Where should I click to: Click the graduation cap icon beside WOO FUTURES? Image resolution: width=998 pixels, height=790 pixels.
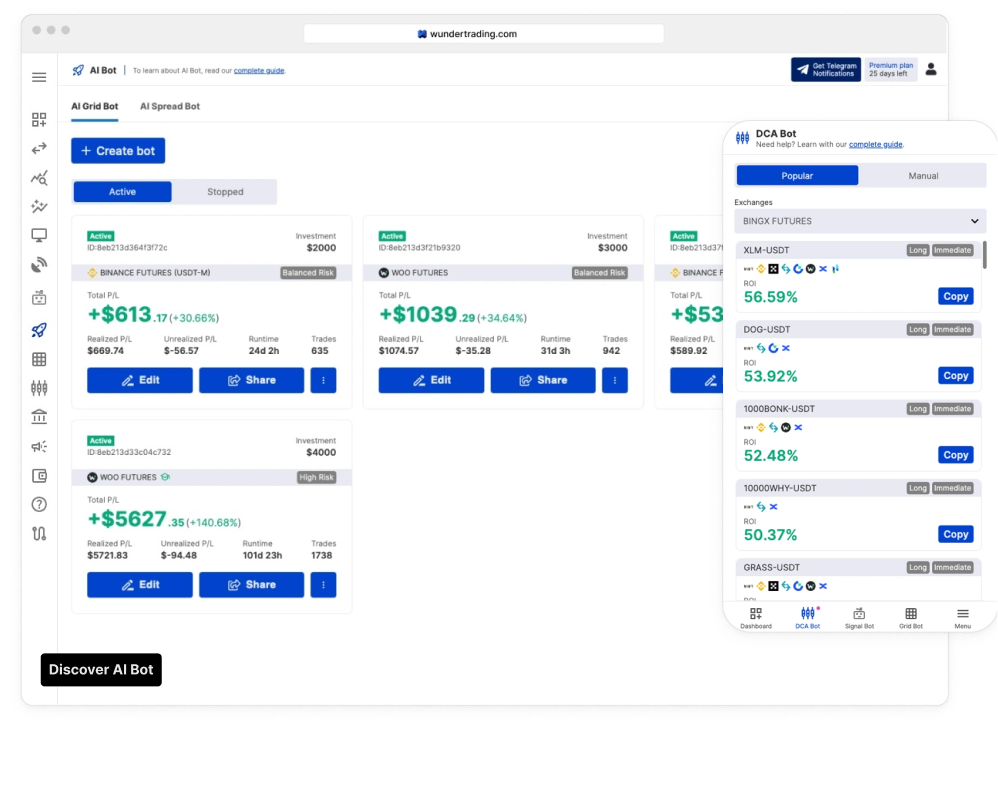(x=165, y=477)
